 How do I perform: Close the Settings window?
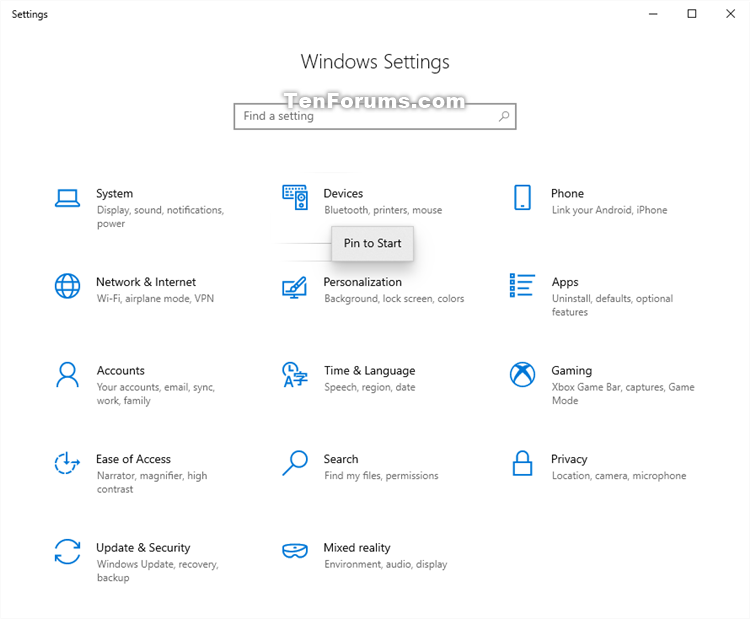click(730, 14)
